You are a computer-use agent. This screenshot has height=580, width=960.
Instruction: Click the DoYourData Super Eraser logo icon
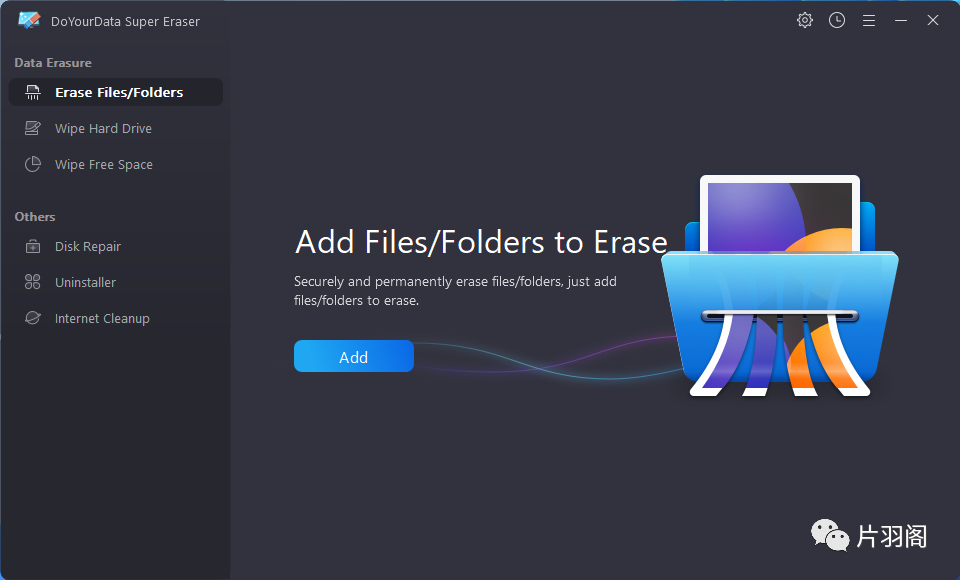pyautogui.click(x=29, y=20)
